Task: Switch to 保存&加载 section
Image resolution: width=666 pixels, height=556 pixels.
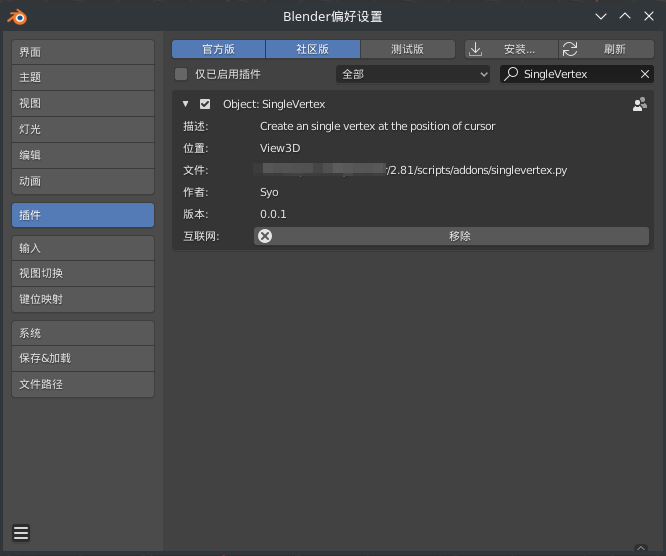Action: point(83,358)
